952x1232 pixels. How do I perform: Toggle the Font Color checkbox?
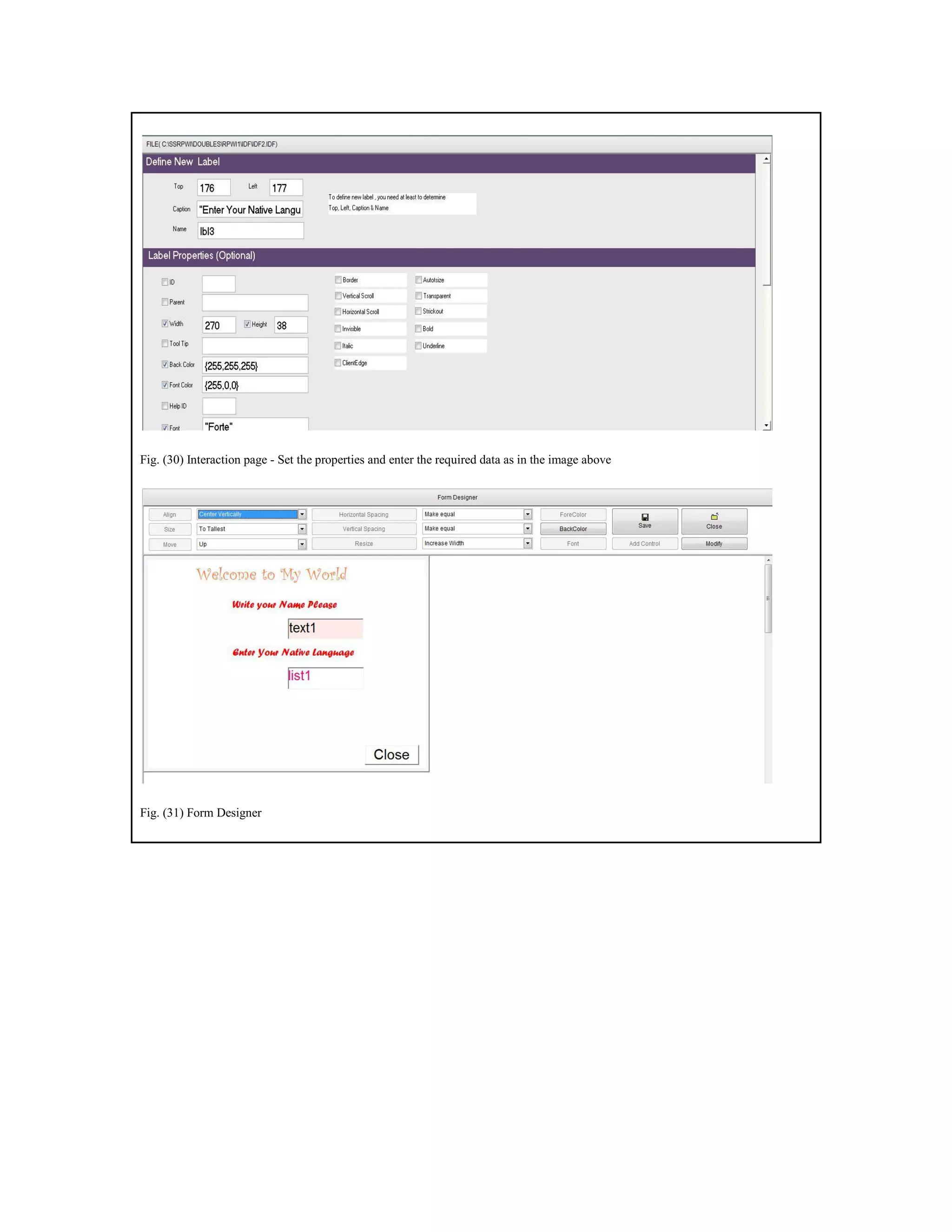point(165,385)
